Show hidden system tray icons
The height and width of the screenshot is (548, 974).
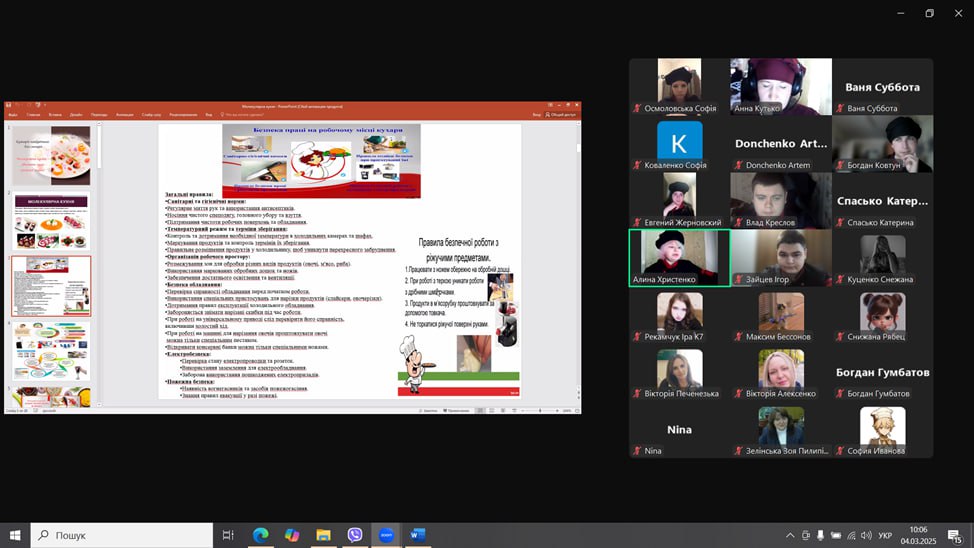790,535
